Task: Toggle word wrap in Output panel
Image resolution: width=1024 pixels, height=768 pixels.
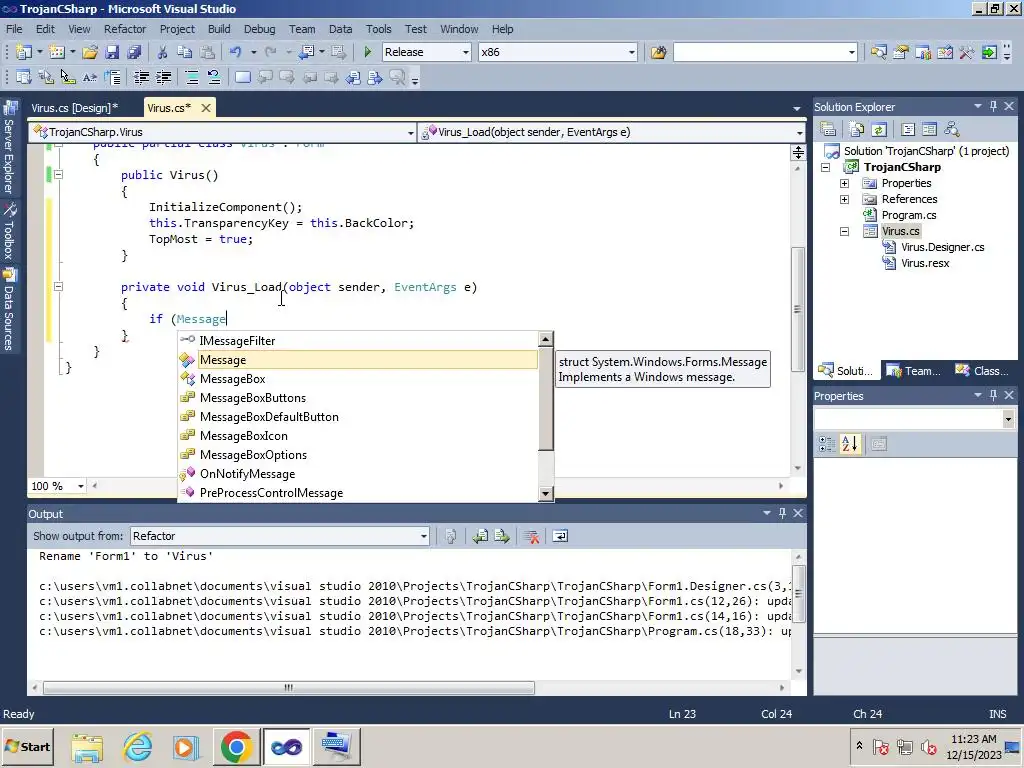Action: 560,537
